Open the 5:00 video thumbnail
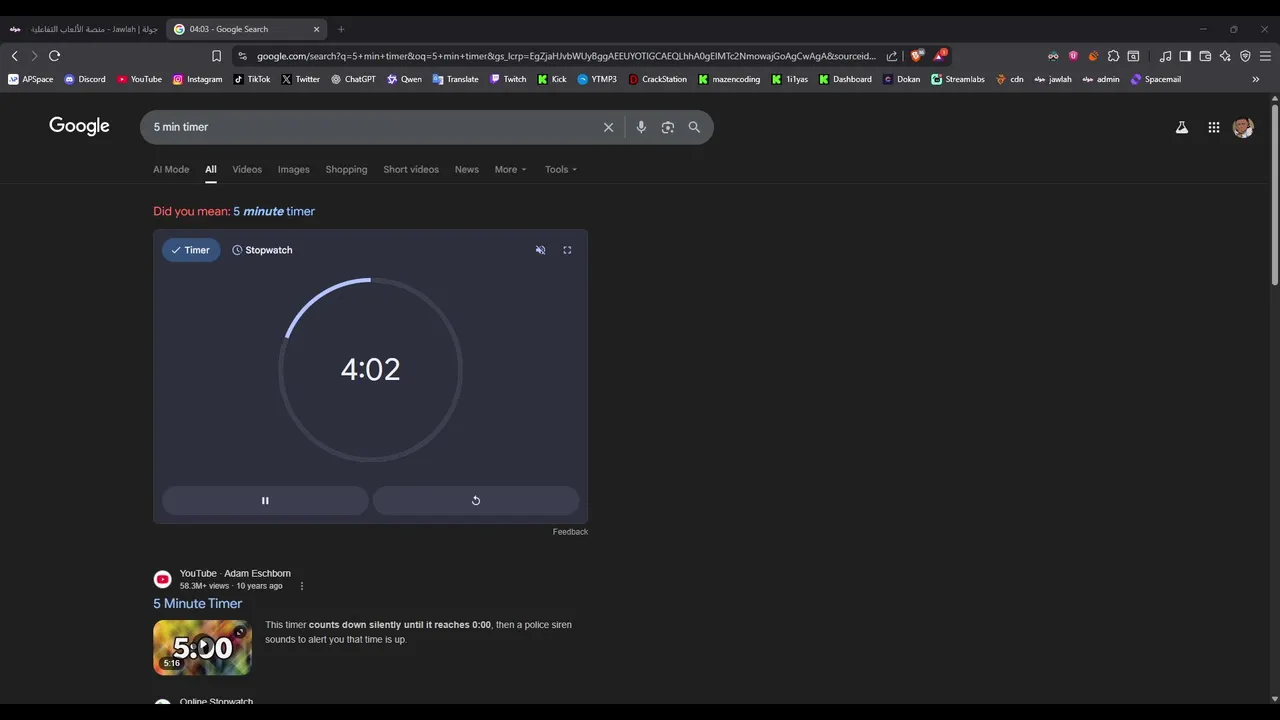The width and height of the screenshot is (1280, 720). 202,647
